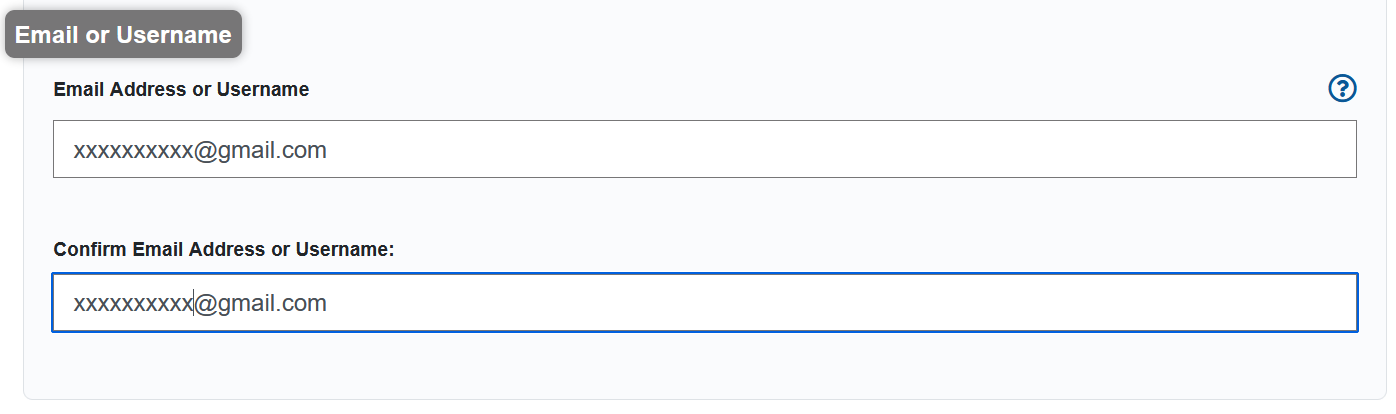The height and width of the screenshot is (414, 1396).
Task: Click the "xxxxxxxxxx" text in first email field
Action: [x=132, y=151]
